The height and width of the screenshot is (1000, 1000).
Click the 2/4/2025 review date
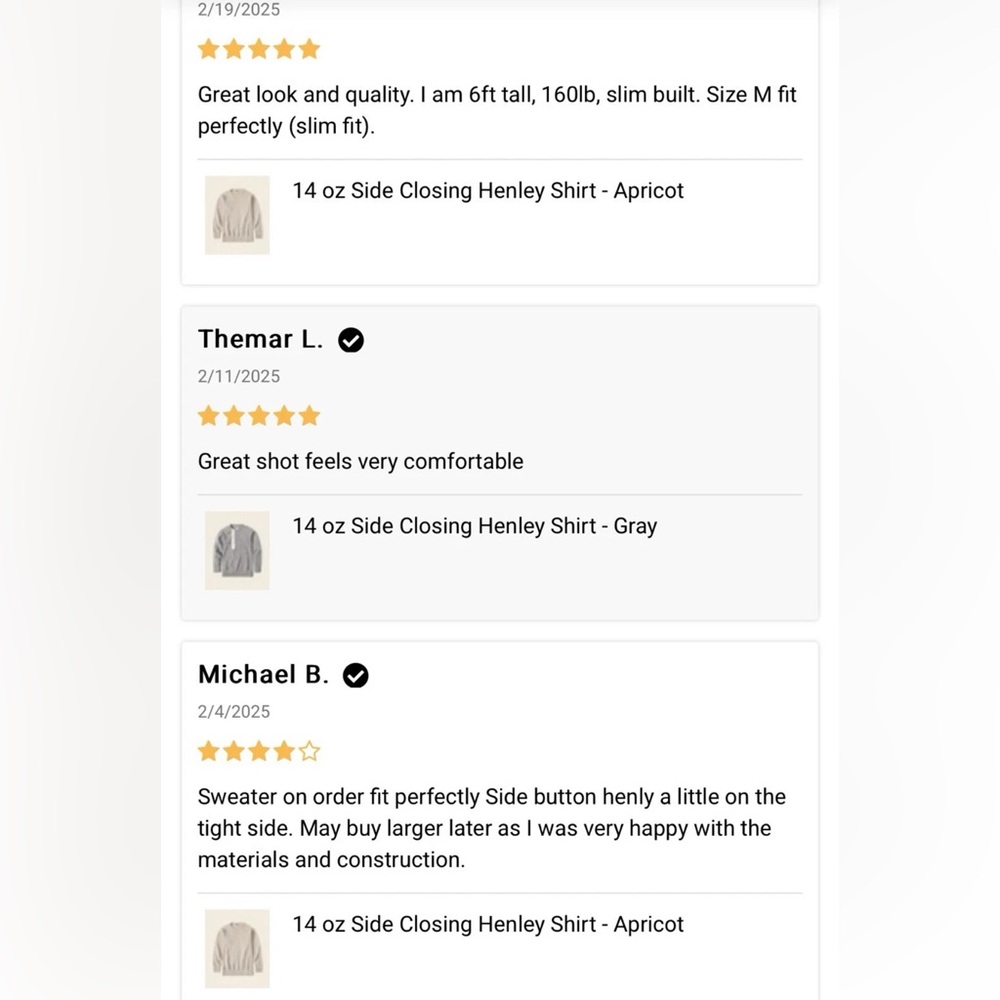233,712
